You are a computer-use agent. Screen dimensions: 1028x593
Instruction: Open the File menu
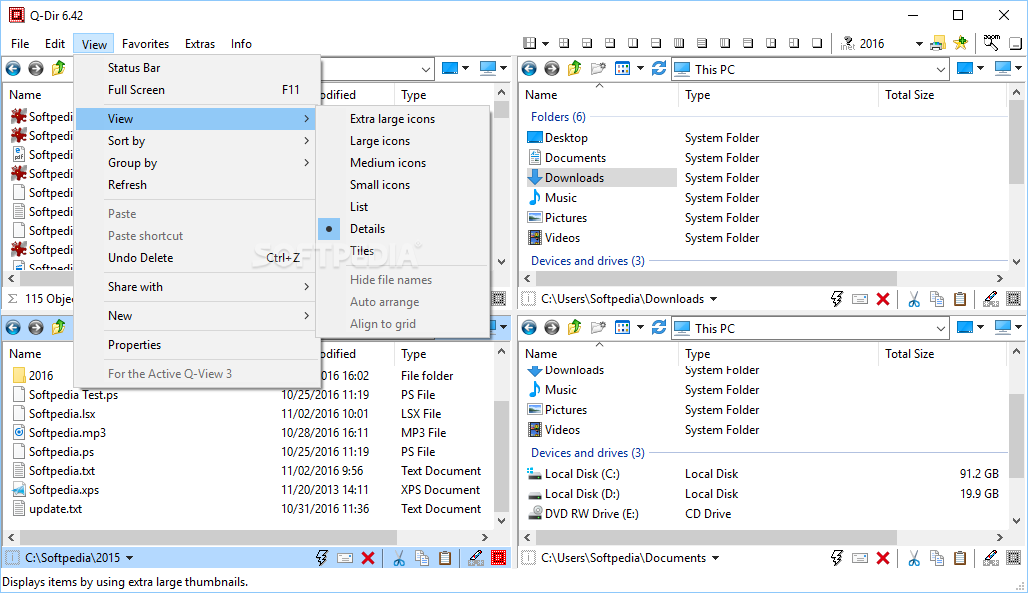click(20, 44)
